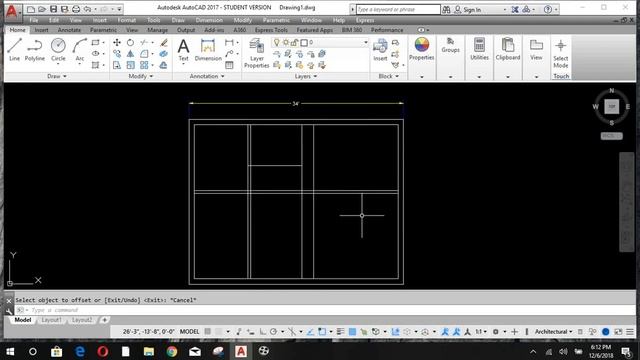The height and width of the screenshot is (360, 640).
Task: Select the Offset tool
Action: pos(164,65)
